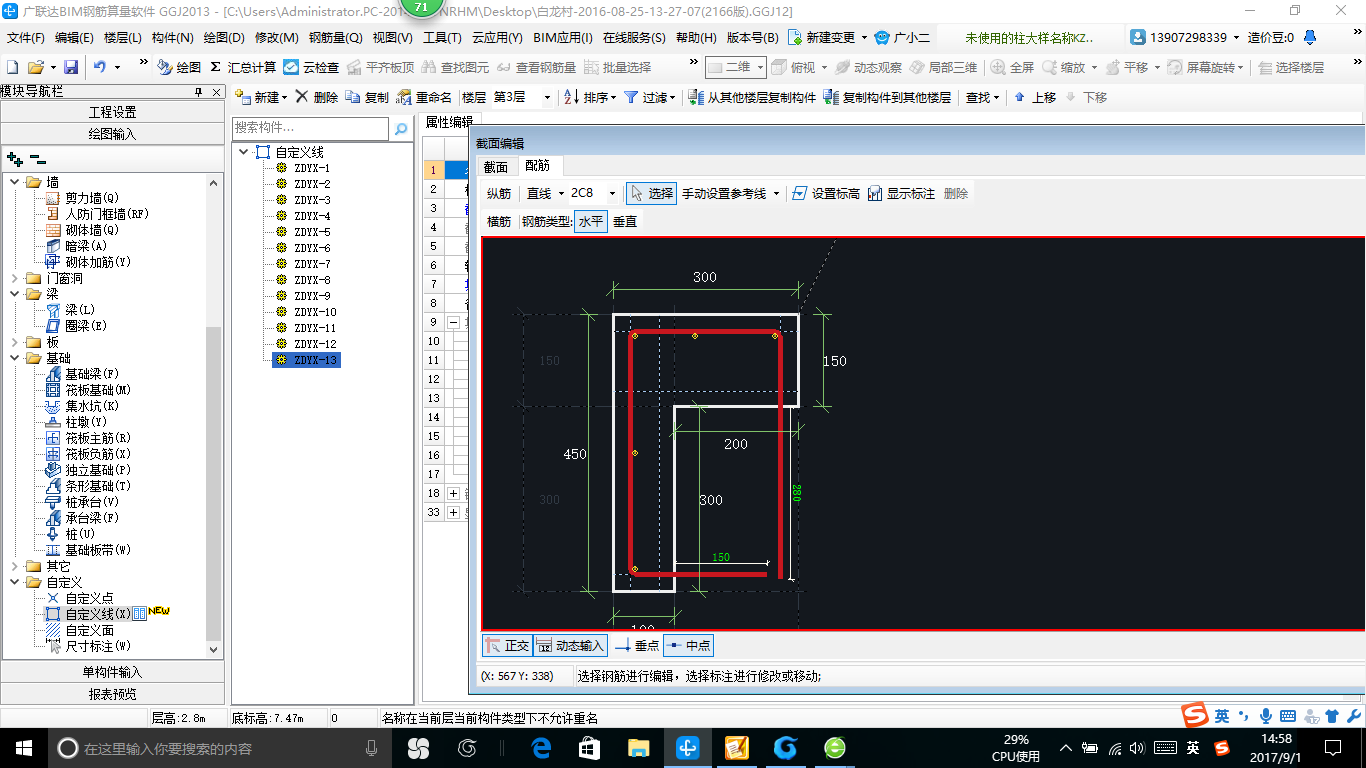The width and height of the screenshot is (1366, 768).
Task: Start 云检查 cloud check
Action: coord(311,67)
